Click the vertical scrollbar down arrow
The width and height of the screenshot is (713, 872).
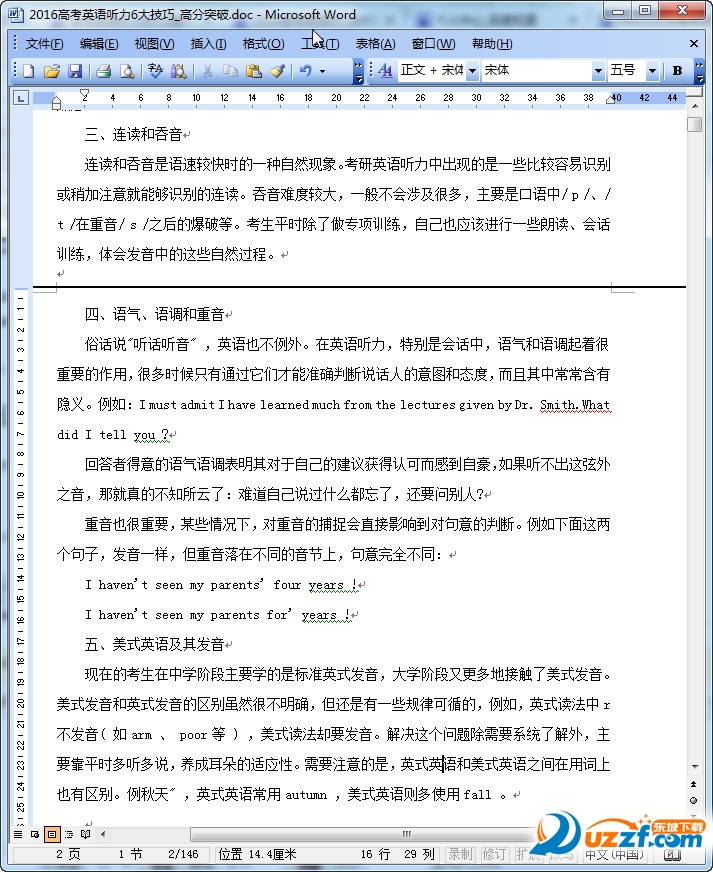pos(695,766)
